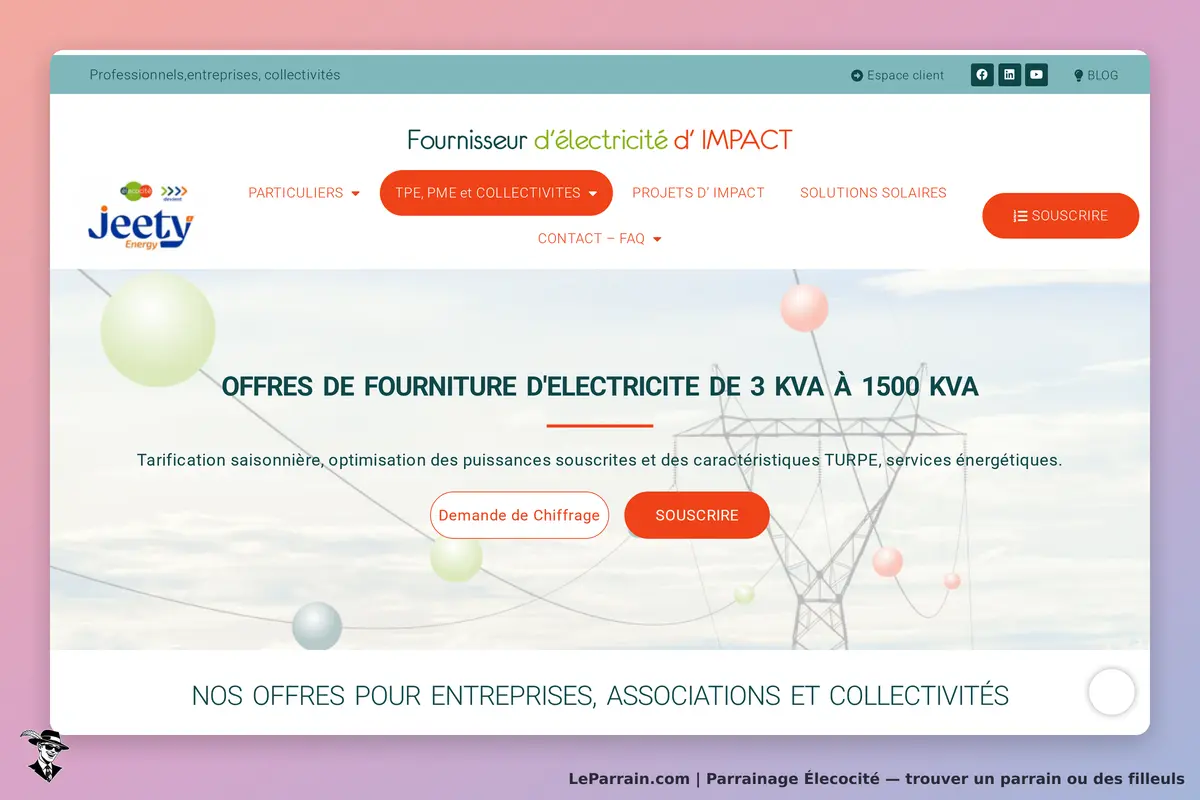Viewport: 1200px width, 800px height.
Task: Go to PROJETS D' IMPACT
Action: point(698,193)
